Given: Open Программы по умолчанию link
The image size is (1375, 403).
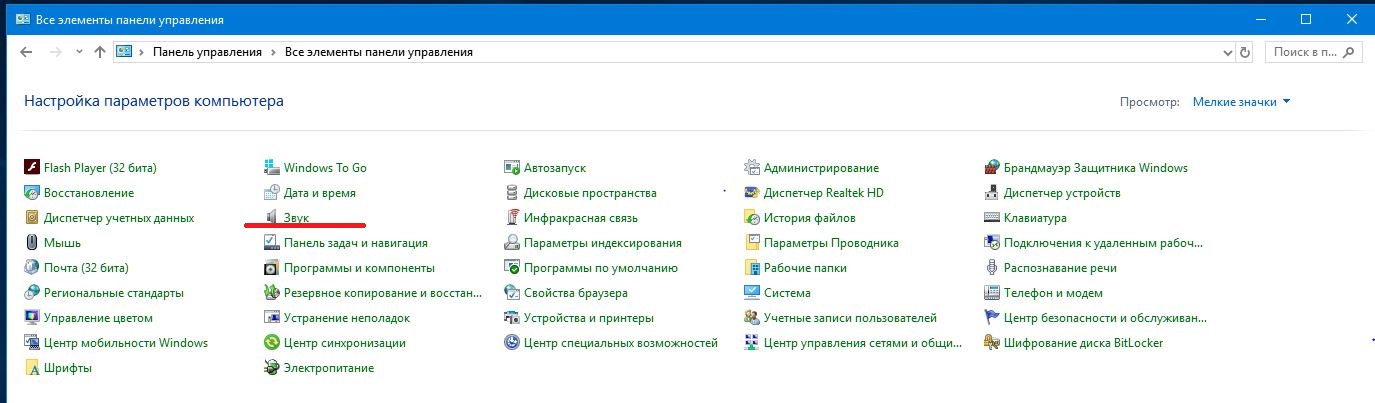Looking at the screenshot, I should coord(601,268).
